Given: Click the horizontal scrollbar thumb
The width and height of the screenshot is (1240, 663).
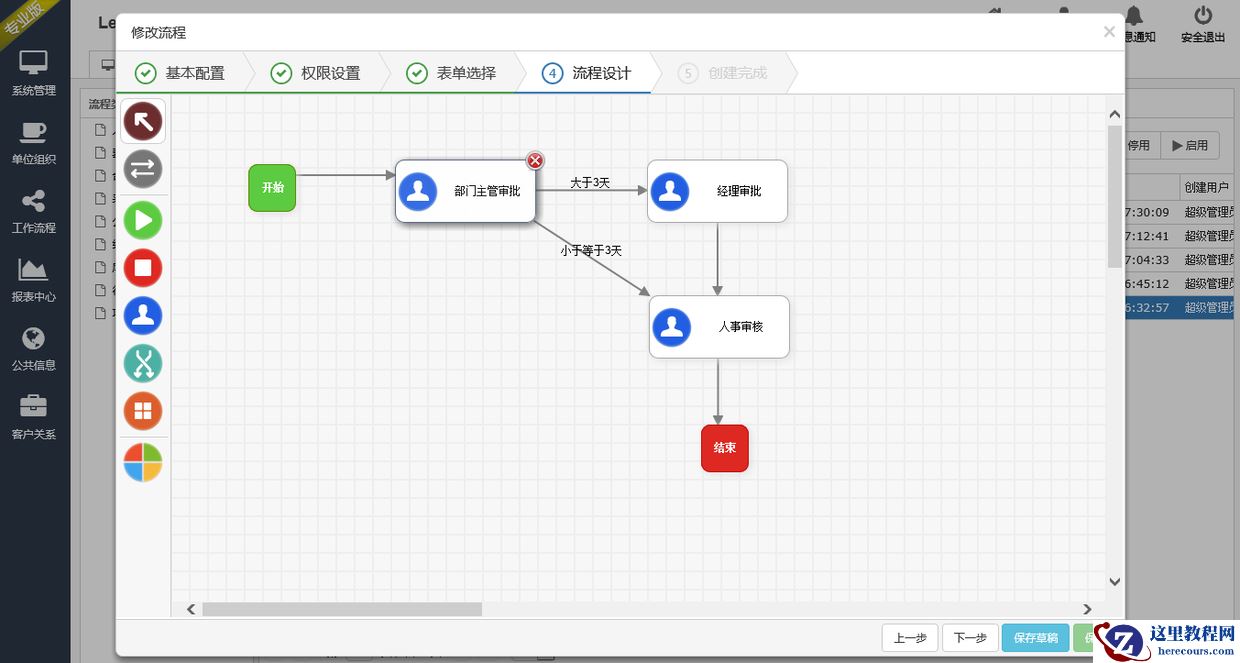Looking at the screenshot, I should point(342,609).
